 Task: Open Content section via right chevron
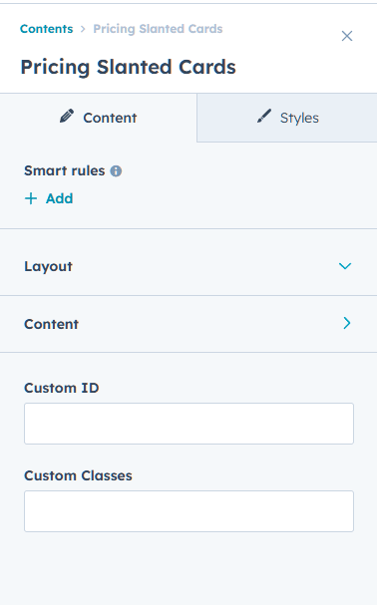[347, 323]
